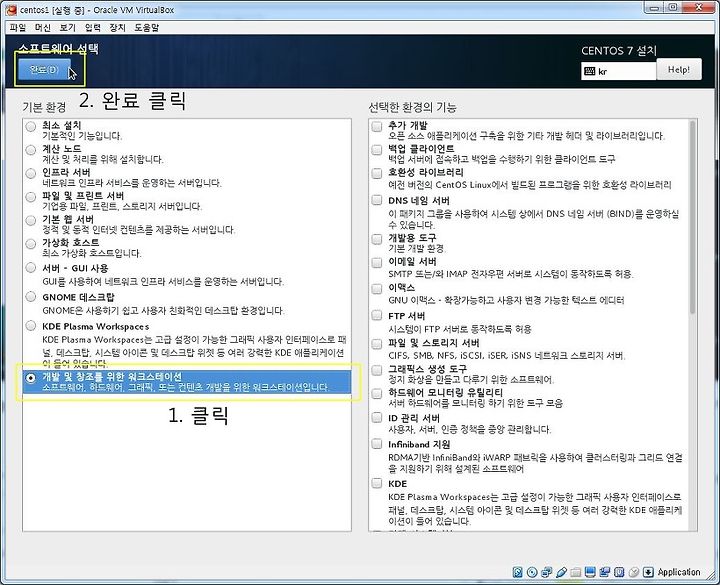Click the VirtualBox hard disk activity icon
Viewport: 720px width, 585px height.
point(518,572)
